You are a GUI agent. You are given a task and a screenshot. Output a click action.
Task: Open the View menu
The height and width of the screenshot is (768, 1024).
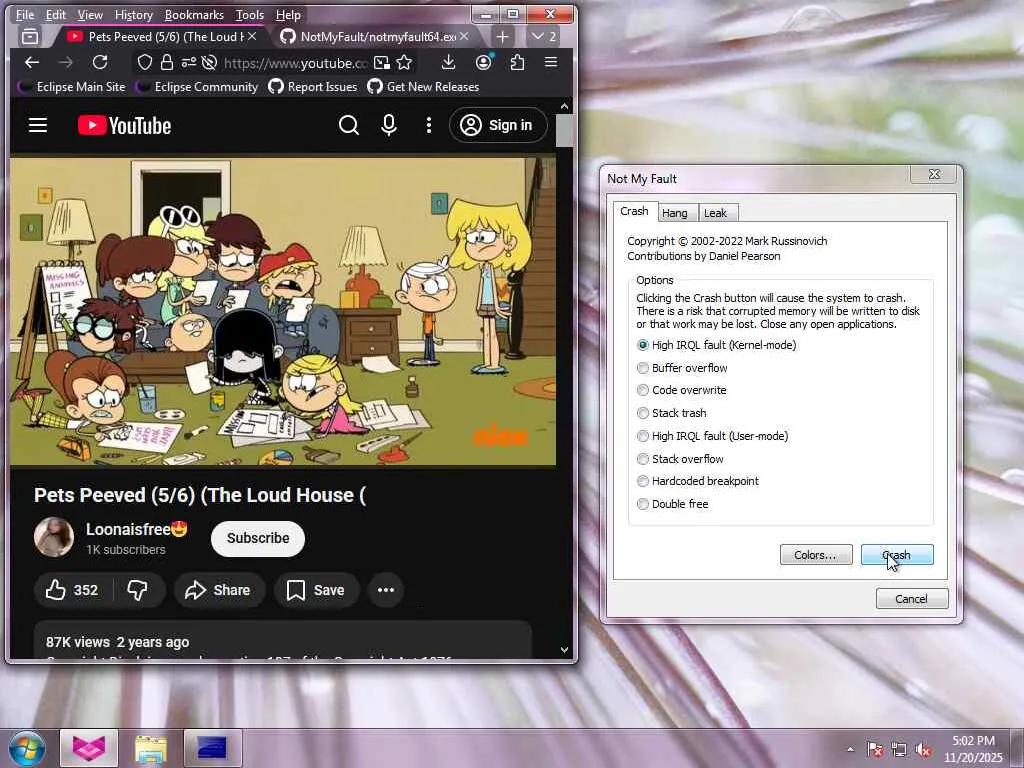[x=90, y=14]
